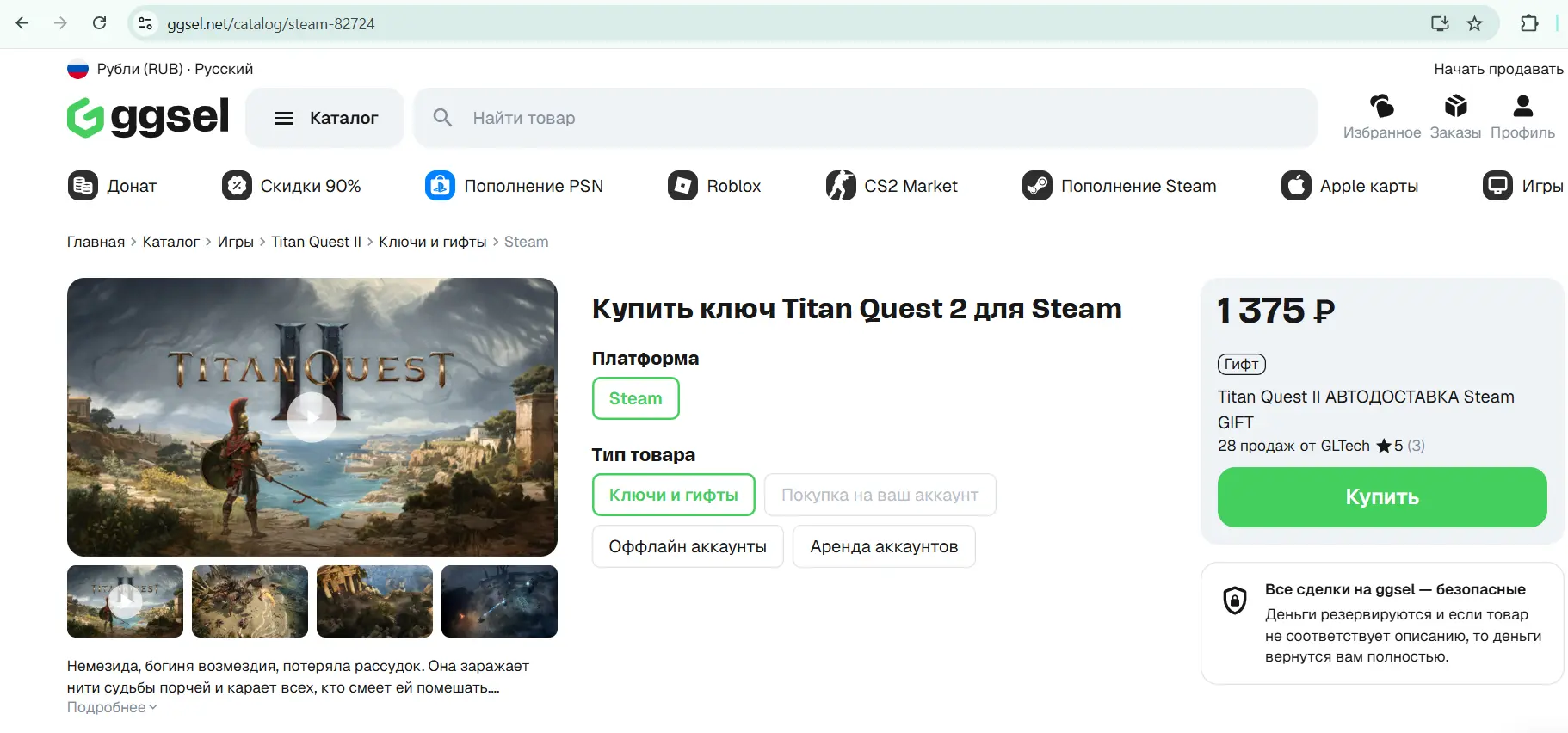Select Покупка на ваш аккаунт product type

[880, 495]
